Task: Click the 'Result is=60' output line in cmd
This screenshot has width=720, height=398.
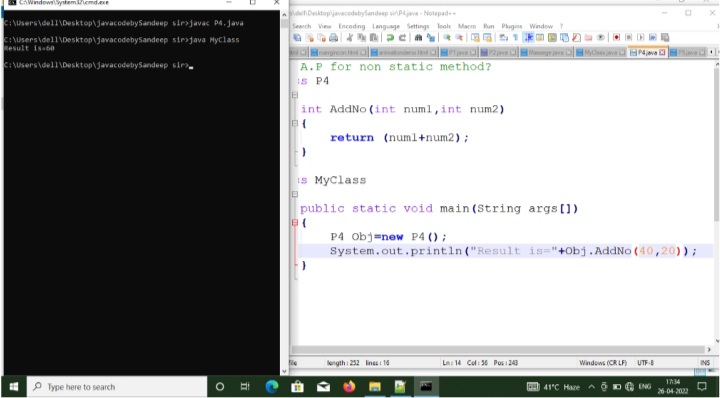Action: (29, 48)
